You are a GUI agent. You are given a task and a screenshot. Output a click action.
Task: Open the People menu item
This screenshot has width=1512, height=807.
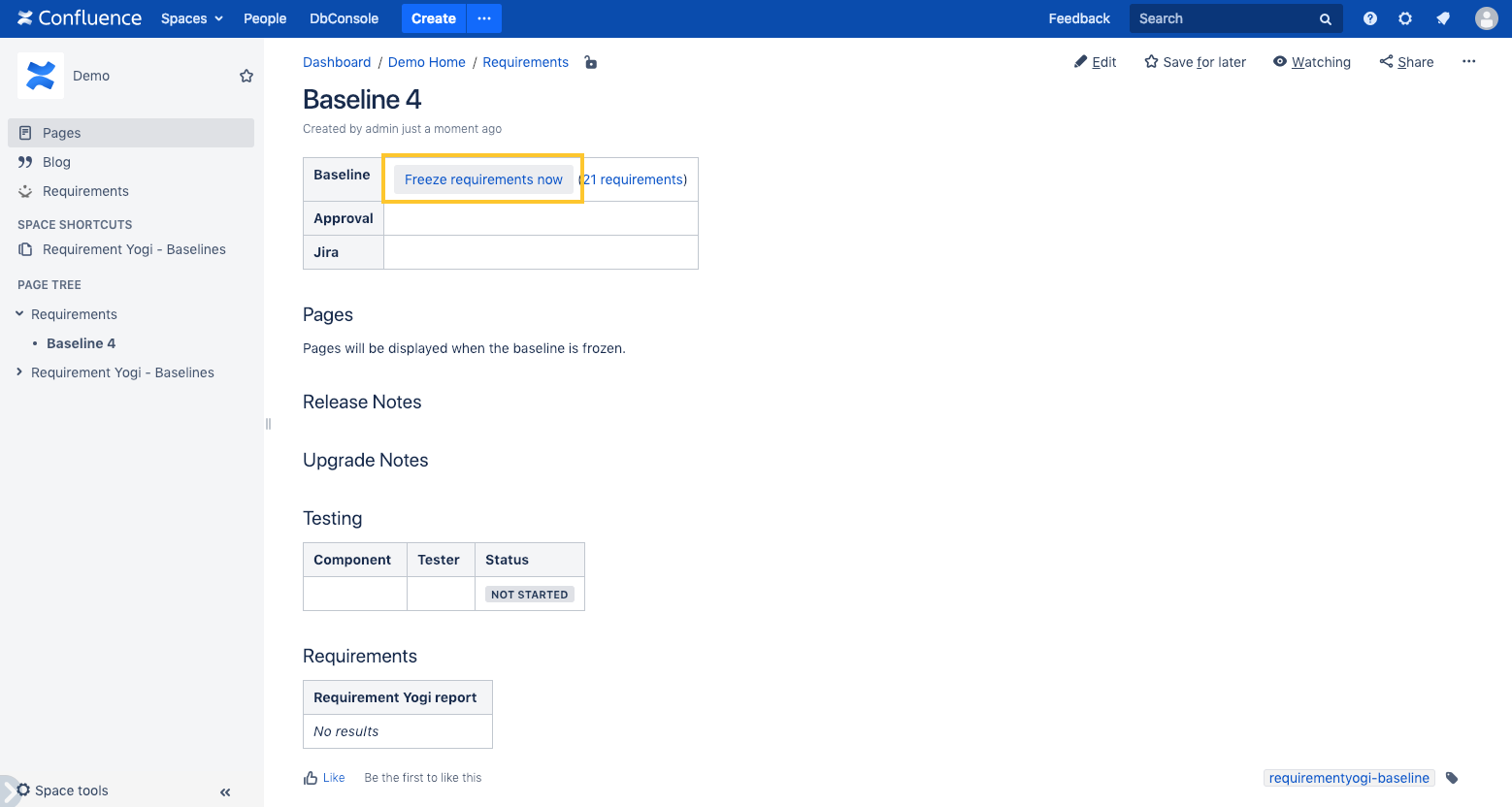[264, 17]
